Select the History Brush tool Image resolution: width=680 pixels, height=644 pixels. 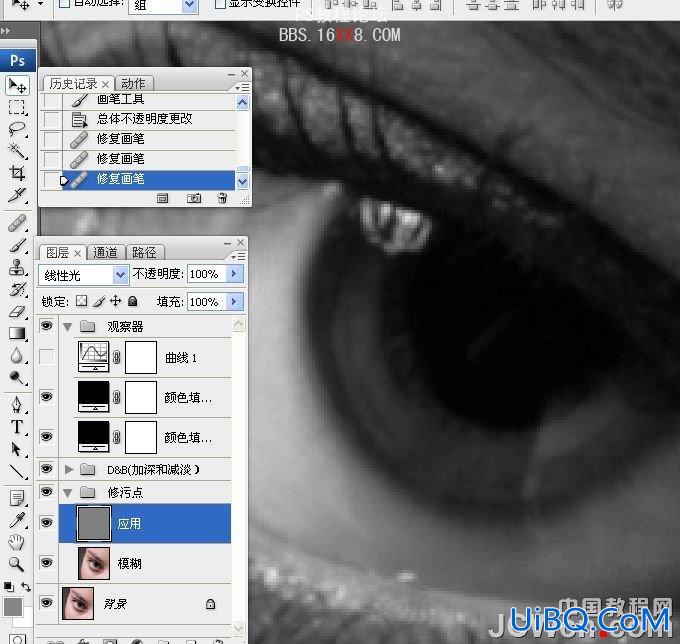pyautogui.click(x=17, y=289)
